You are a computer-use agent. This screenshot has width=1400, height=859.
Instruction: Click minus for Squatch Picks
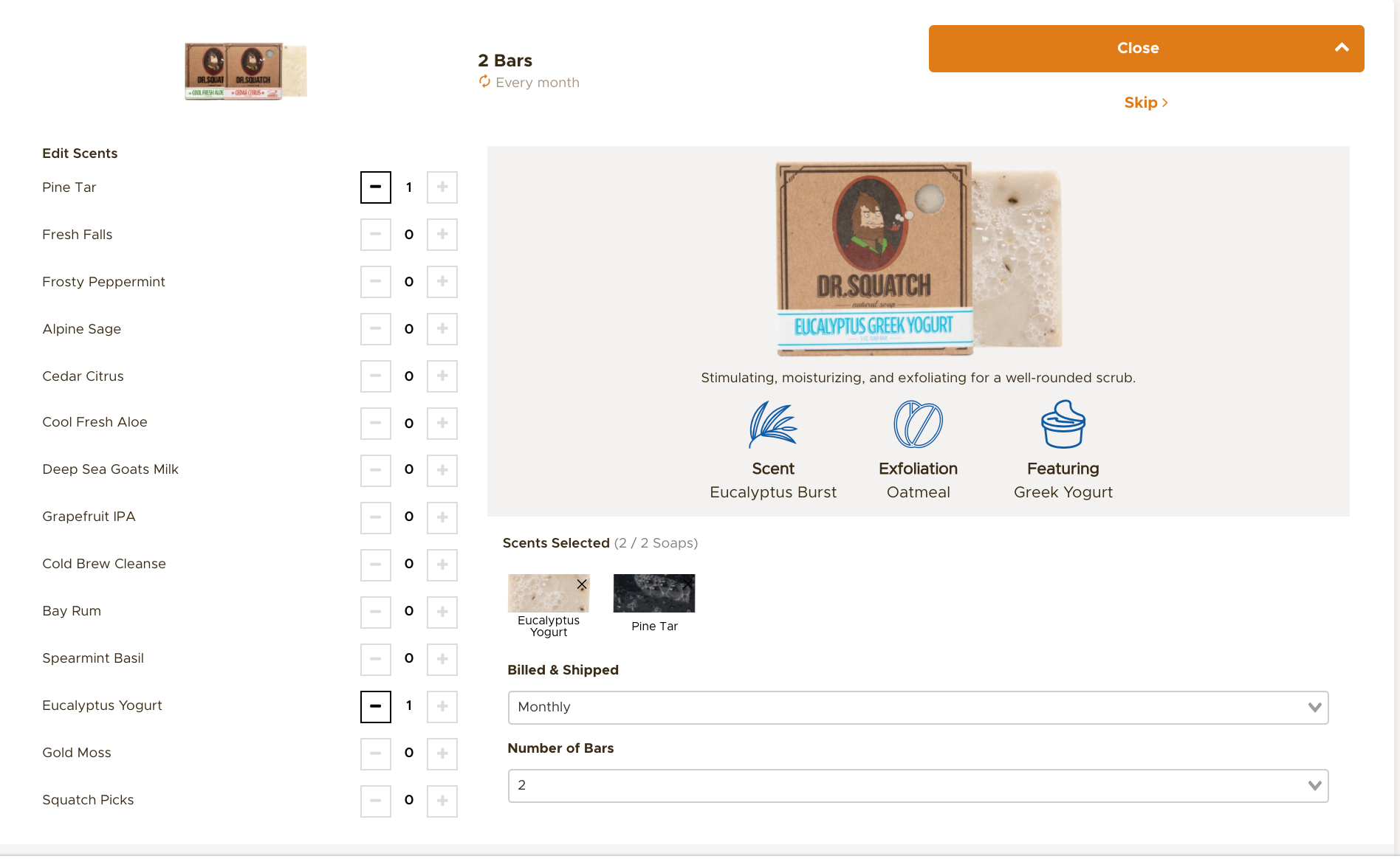coord(376,801)
